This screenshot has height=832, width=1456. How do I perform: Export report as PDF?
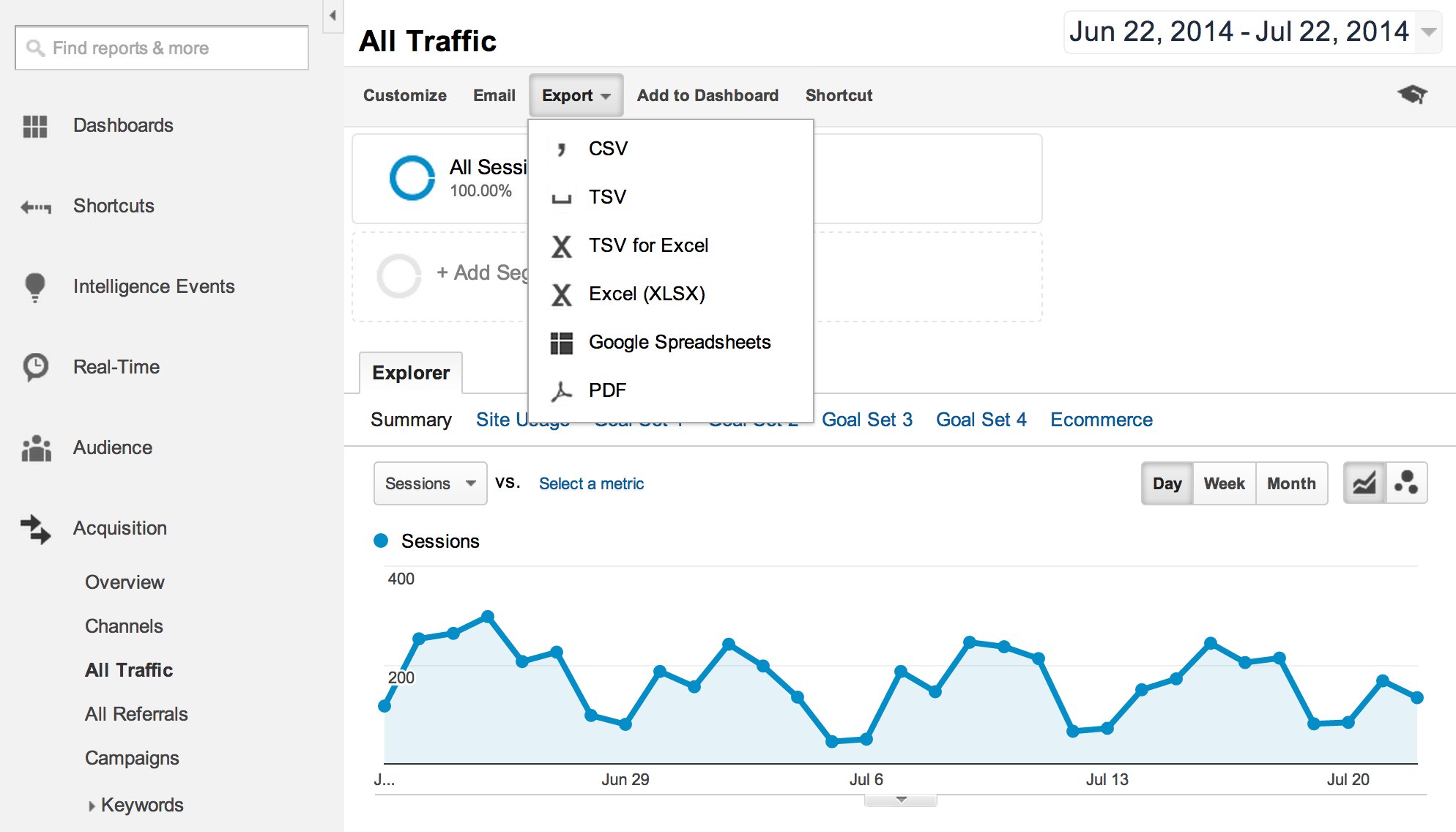[x=607, y=390]
